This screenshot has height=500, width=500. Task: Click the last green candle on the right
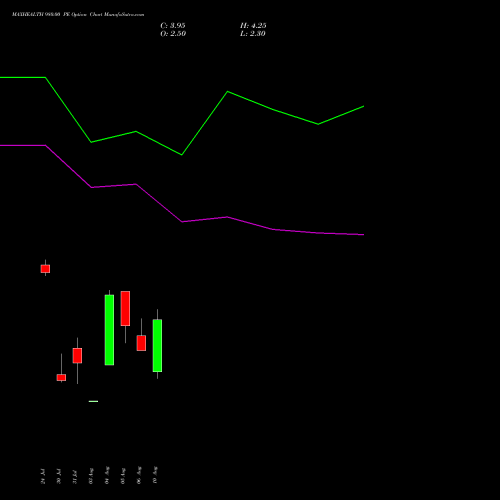pyautogui.click(x=157, y=346)
